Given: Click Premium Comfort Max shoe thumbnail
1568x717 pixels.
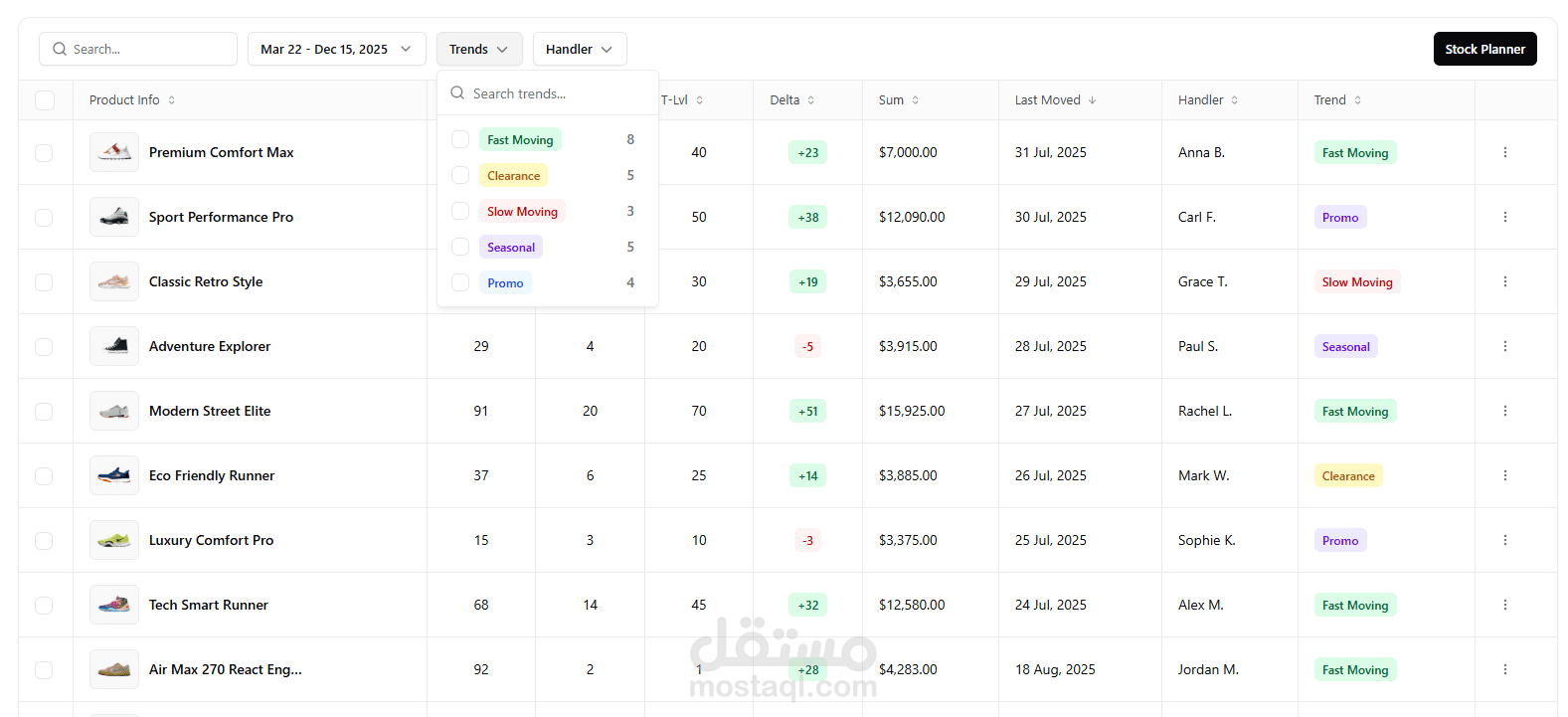Looking at the screenshot, I should click(114, 152).
